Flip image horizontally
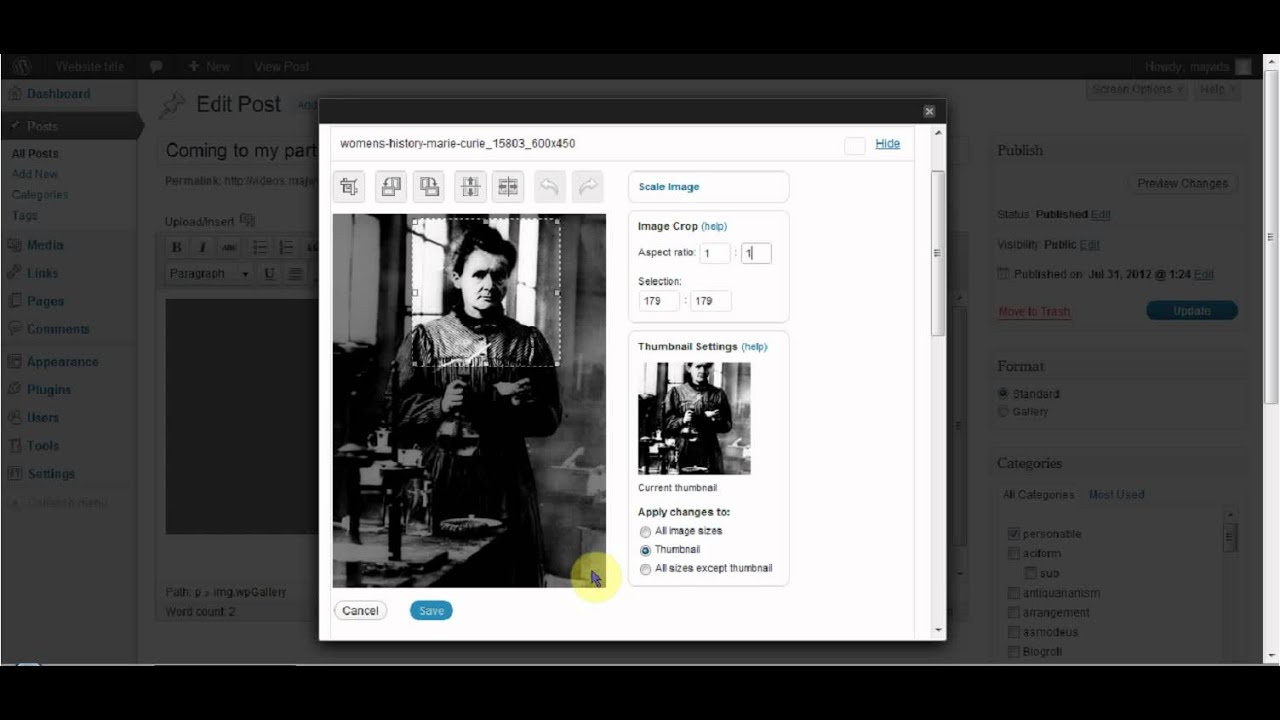Image resolution: width=1280 pixels, height=720 pixels. point(509,187)
